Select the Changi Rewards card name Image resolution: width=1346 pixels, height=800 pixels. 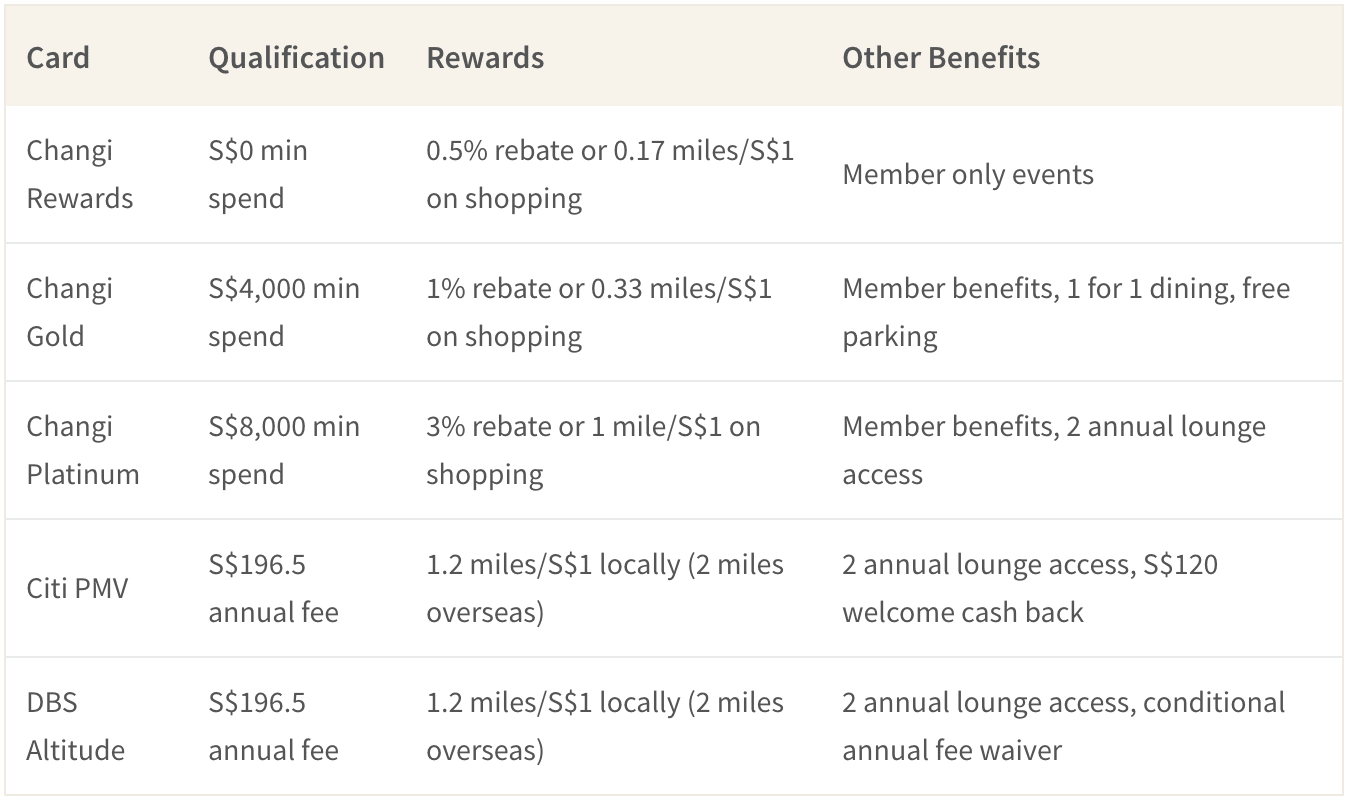pyautogui.click(x=79, y=174)
